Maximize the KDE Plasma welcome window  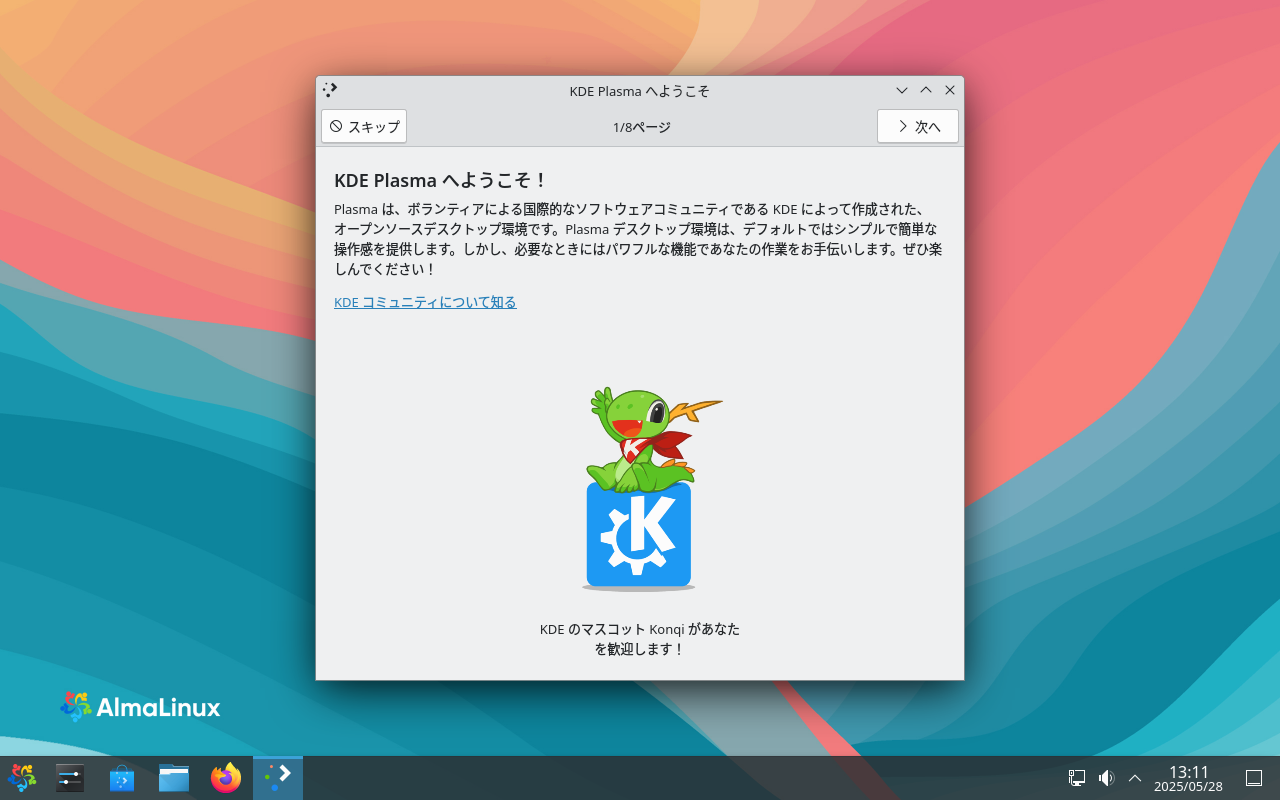click(x=926, y=90)
